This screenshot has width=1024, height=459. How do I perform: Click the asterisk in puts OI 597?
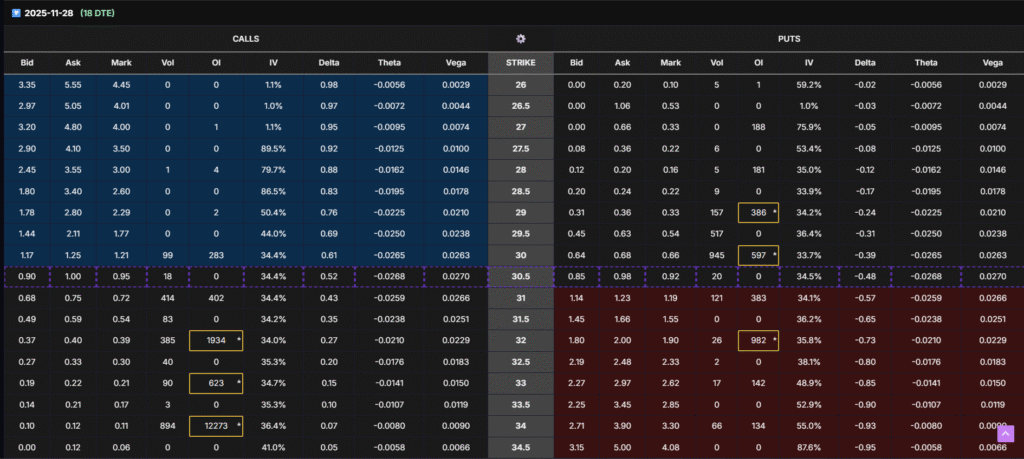pyautogui.click(x=775, y=255)
